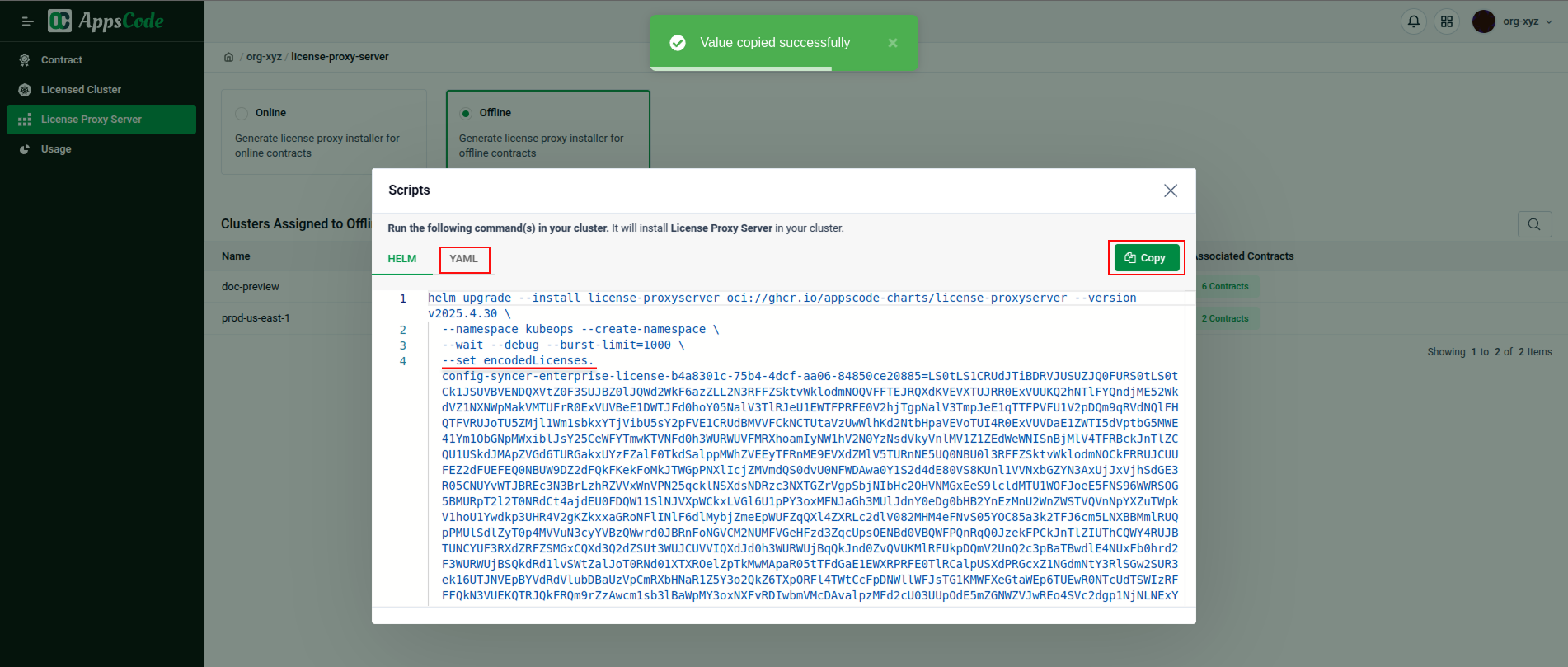Click the org-xyz breadcrumb link
Viewport: 1568px width, 667px height.
(x=264, y=57)
